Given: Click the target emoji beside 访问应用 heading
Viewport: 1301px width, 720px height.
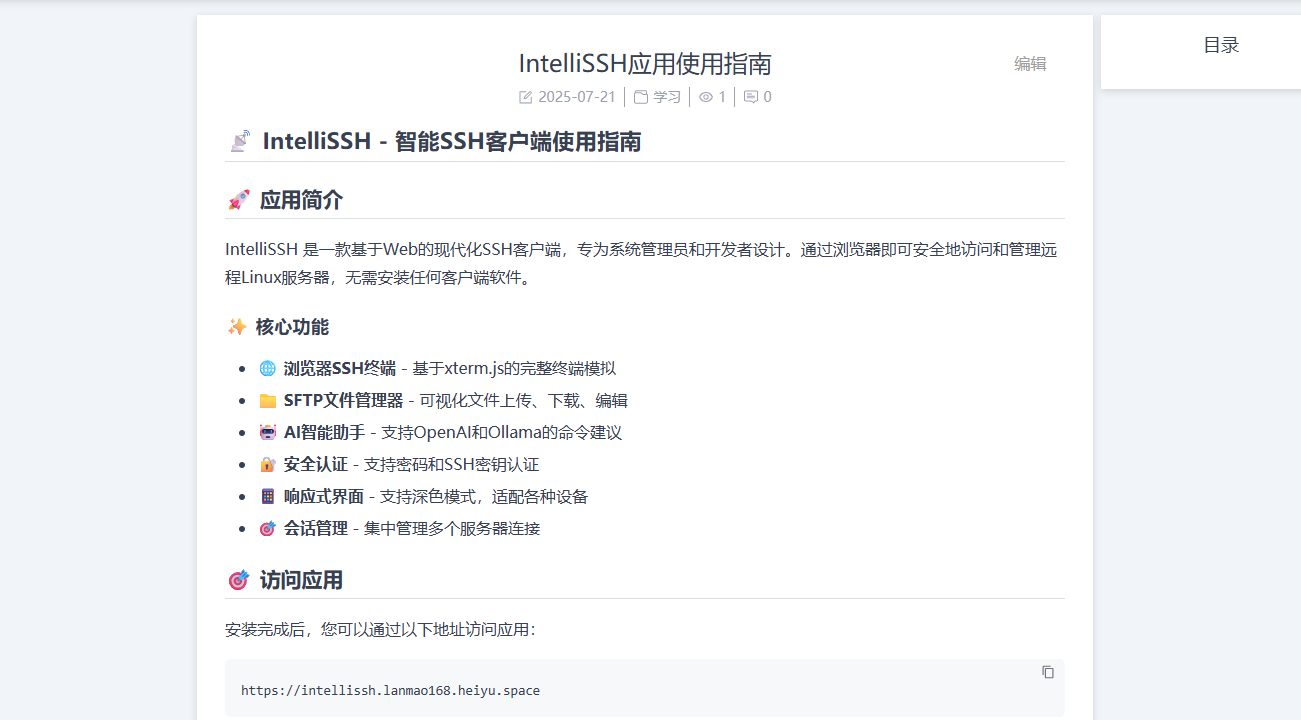Looking at the screenshot, I should click(x=238, y=580).
